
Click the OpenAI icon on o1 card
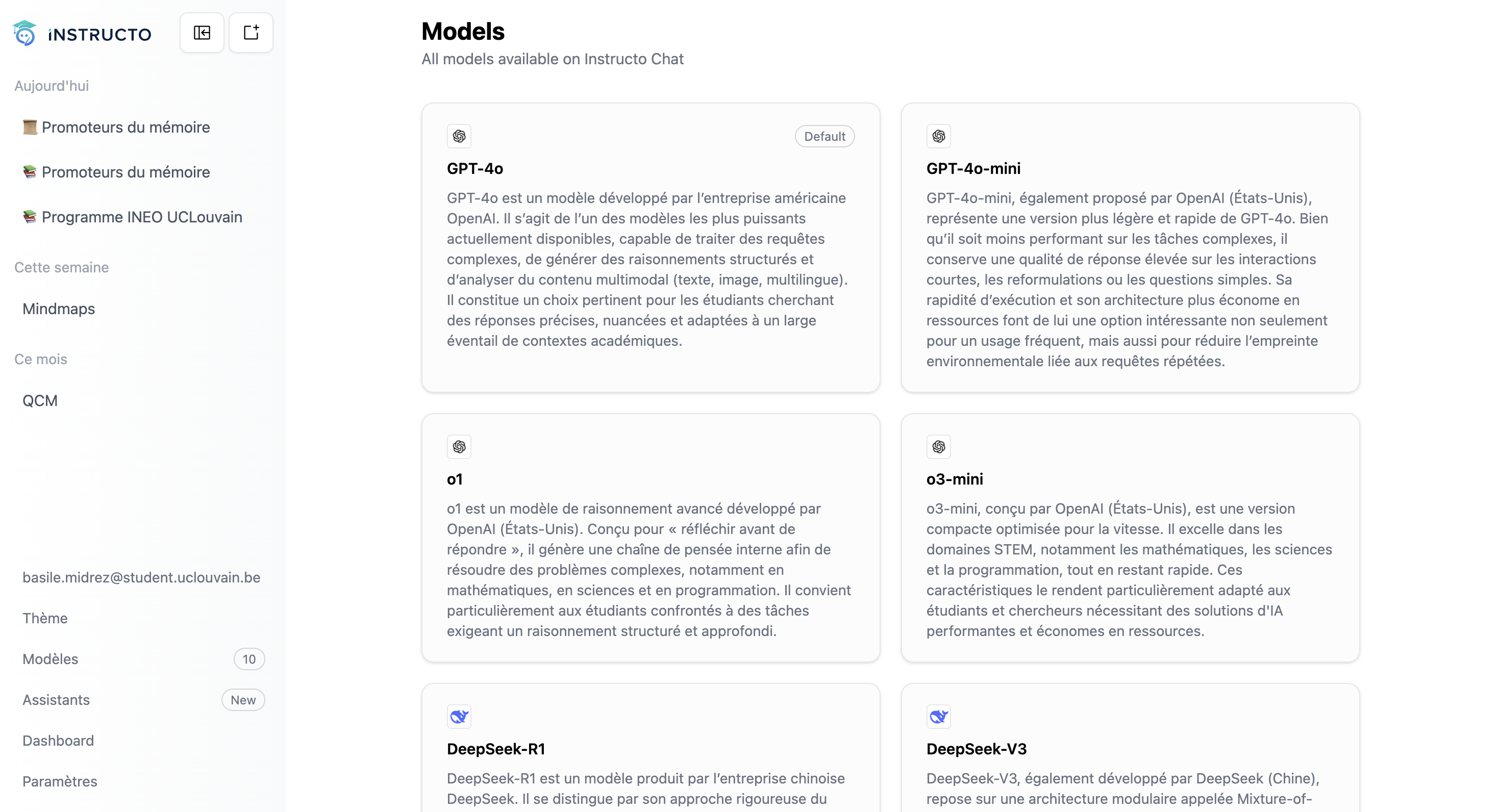click(x=459, y=446)
